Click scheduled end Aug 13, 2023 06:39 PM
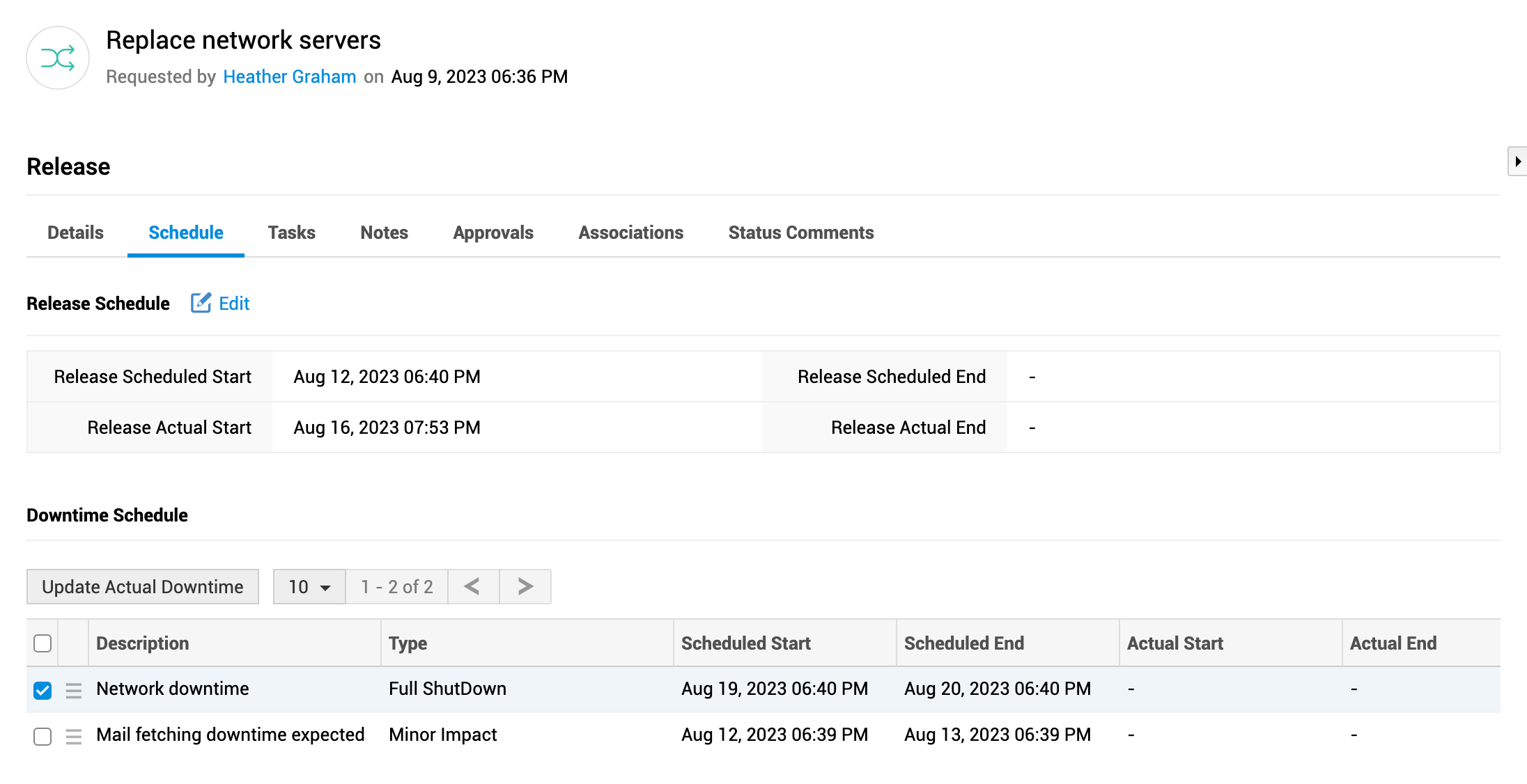Viewport: 1527px width, 784px height. 998,735
